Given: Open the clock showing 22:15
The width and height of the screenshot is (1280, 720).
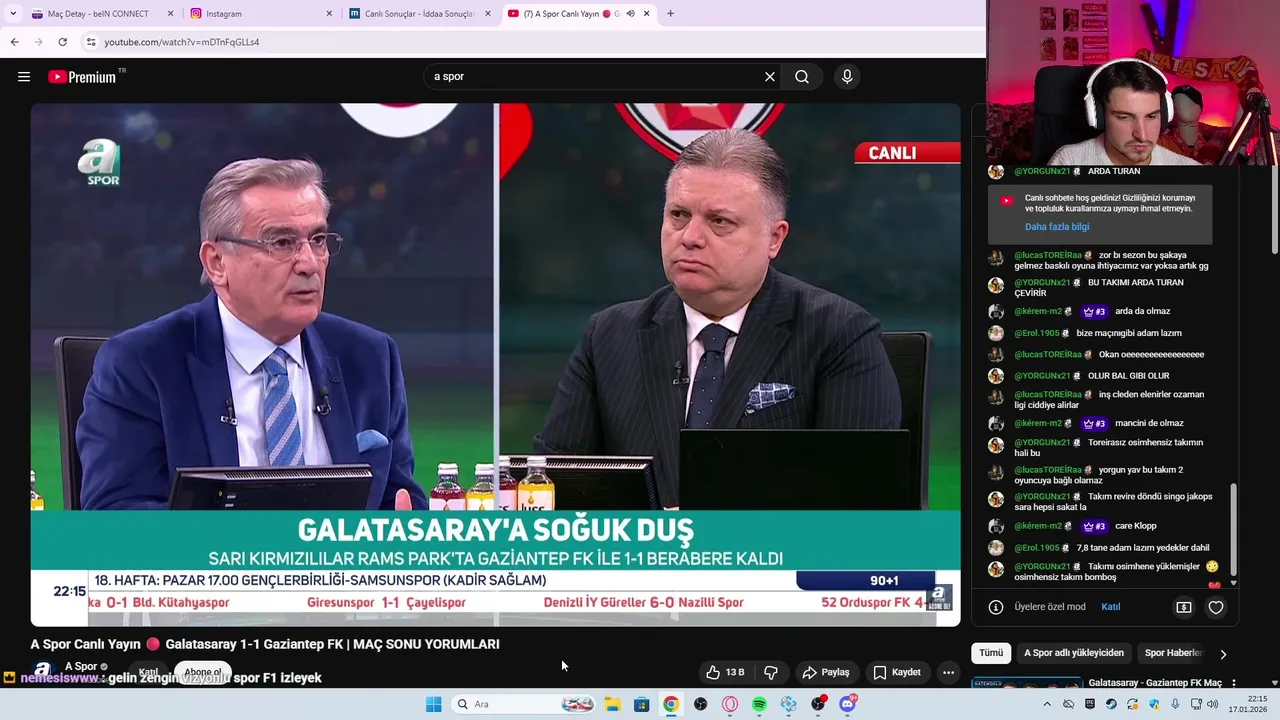Looking at the screenshot, I should [1249, 704].
